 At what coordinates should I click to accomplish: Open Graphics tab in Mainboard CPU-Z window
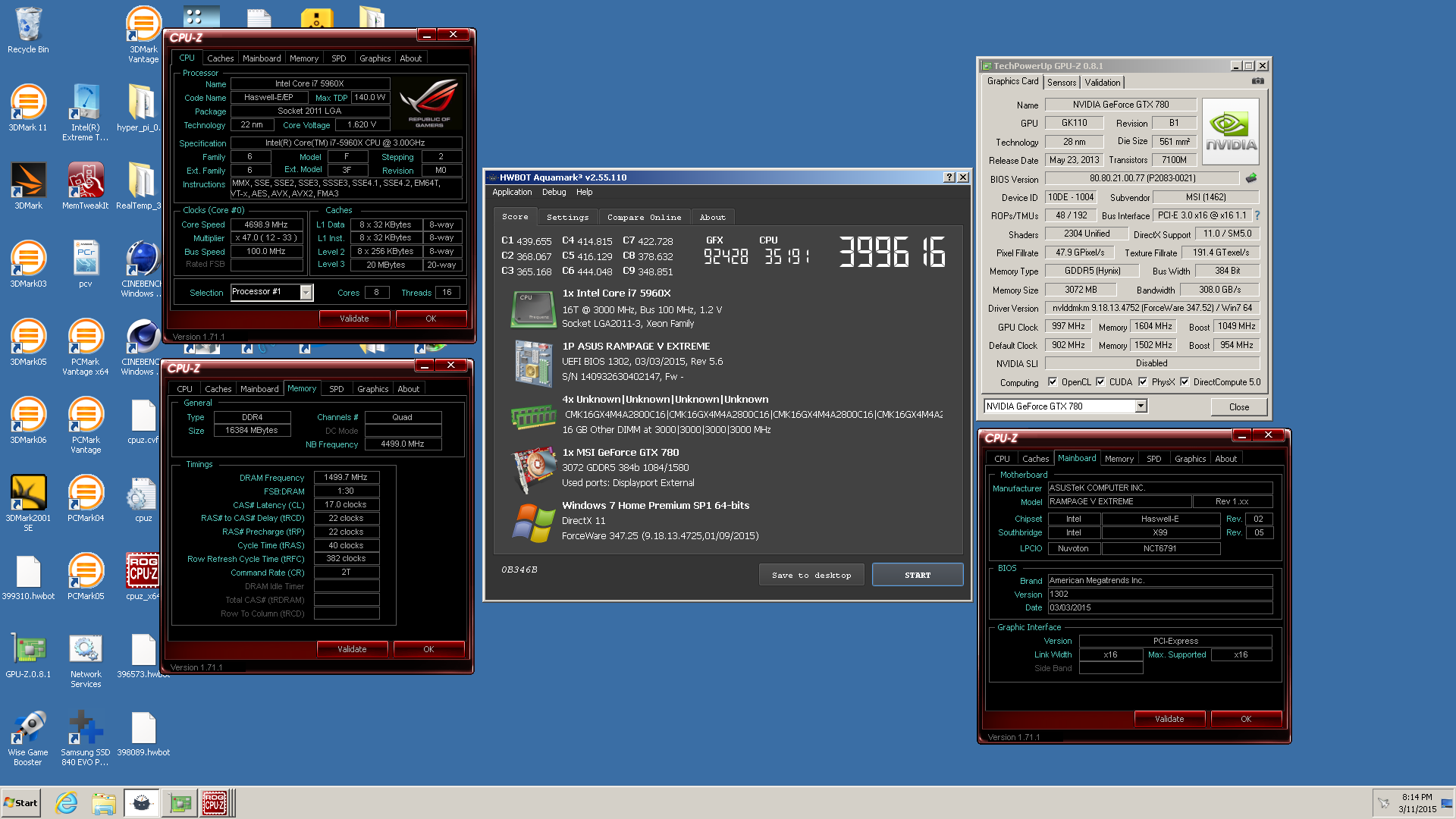[1190, 459]
